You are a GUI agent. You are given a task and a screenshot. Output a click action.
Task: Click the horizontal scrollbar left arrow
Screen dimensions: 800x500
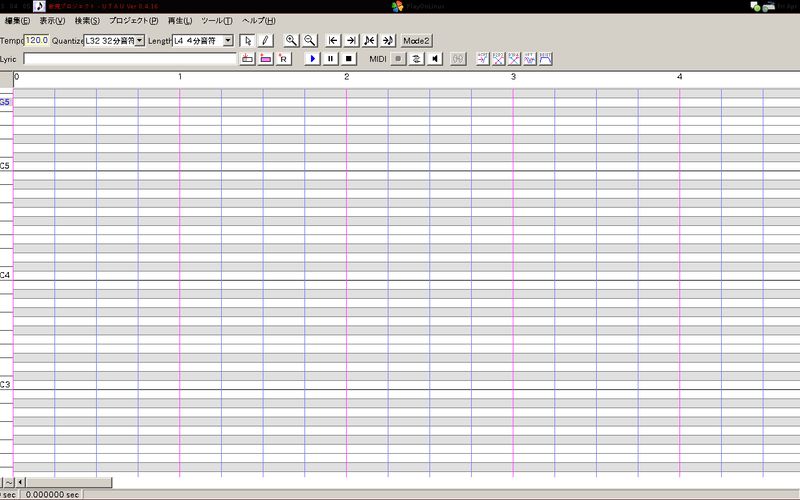[21, 483]
